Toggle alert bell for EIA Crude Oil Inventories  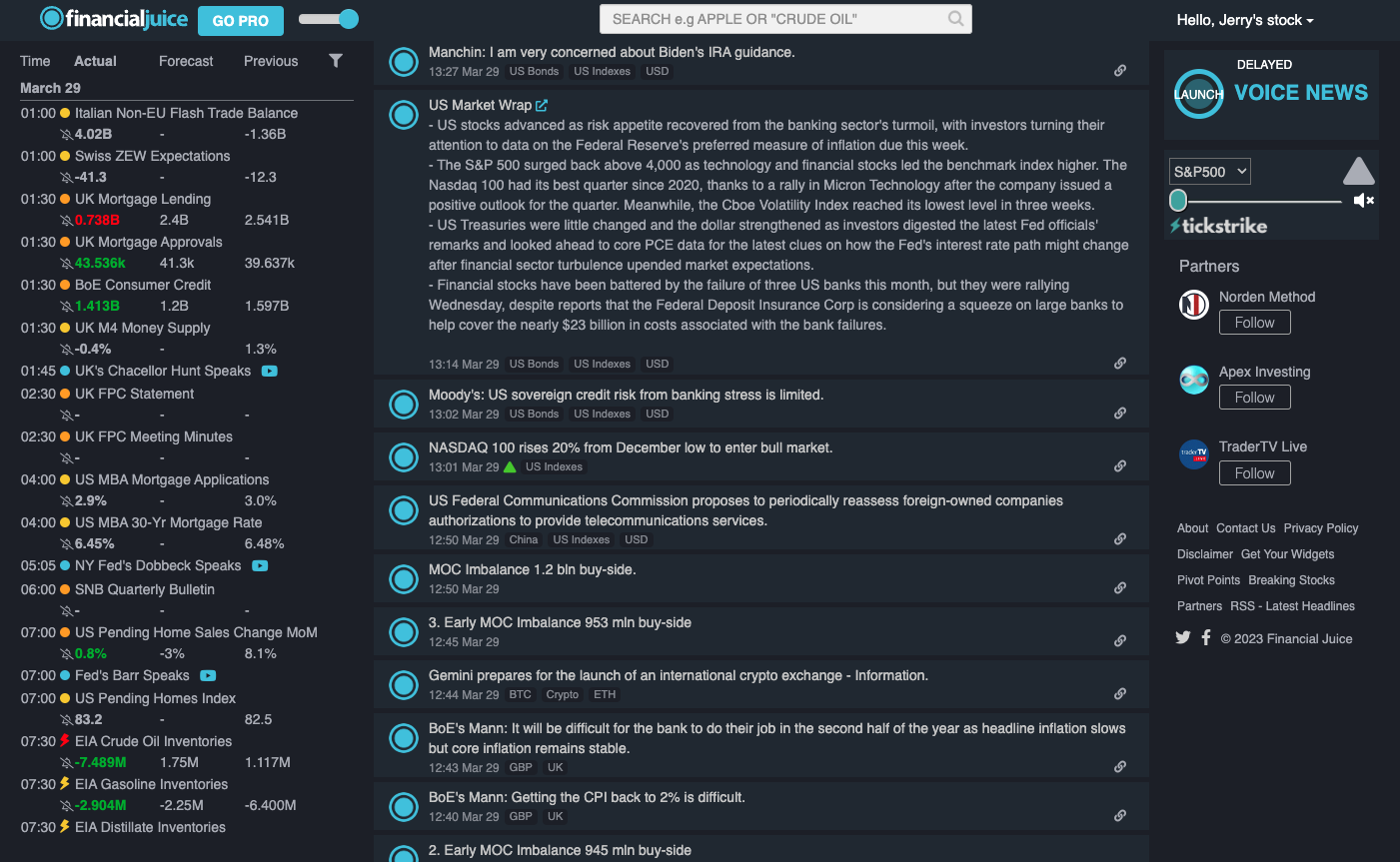(x=66, y=762)
